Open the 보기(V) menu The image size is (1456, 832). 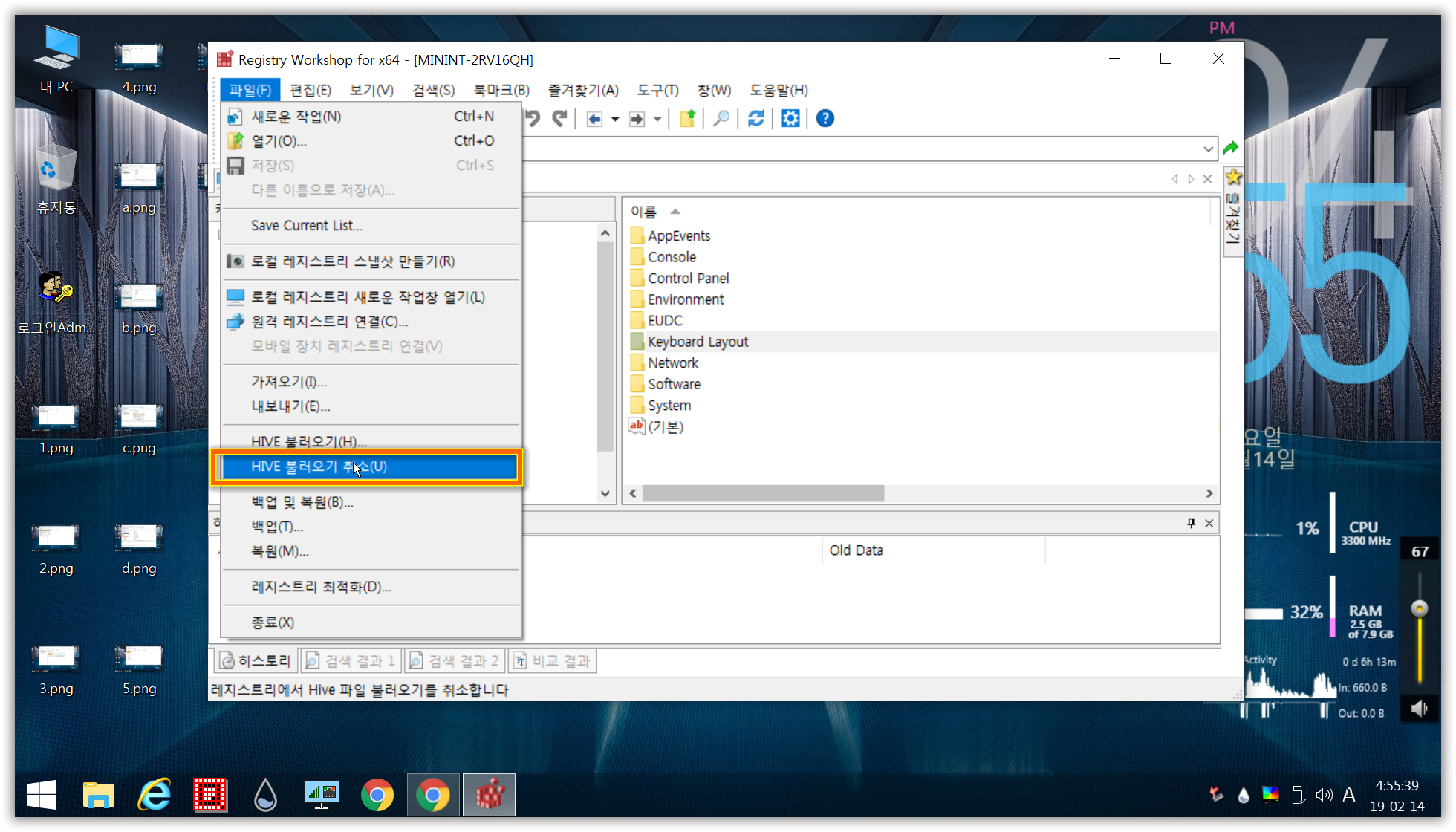371,90
